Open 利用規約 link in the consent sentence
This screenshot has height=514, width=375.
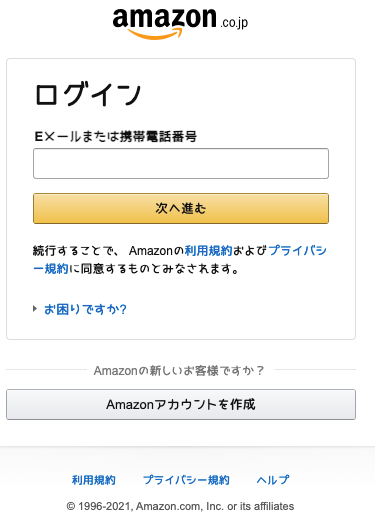coord(208,251)
